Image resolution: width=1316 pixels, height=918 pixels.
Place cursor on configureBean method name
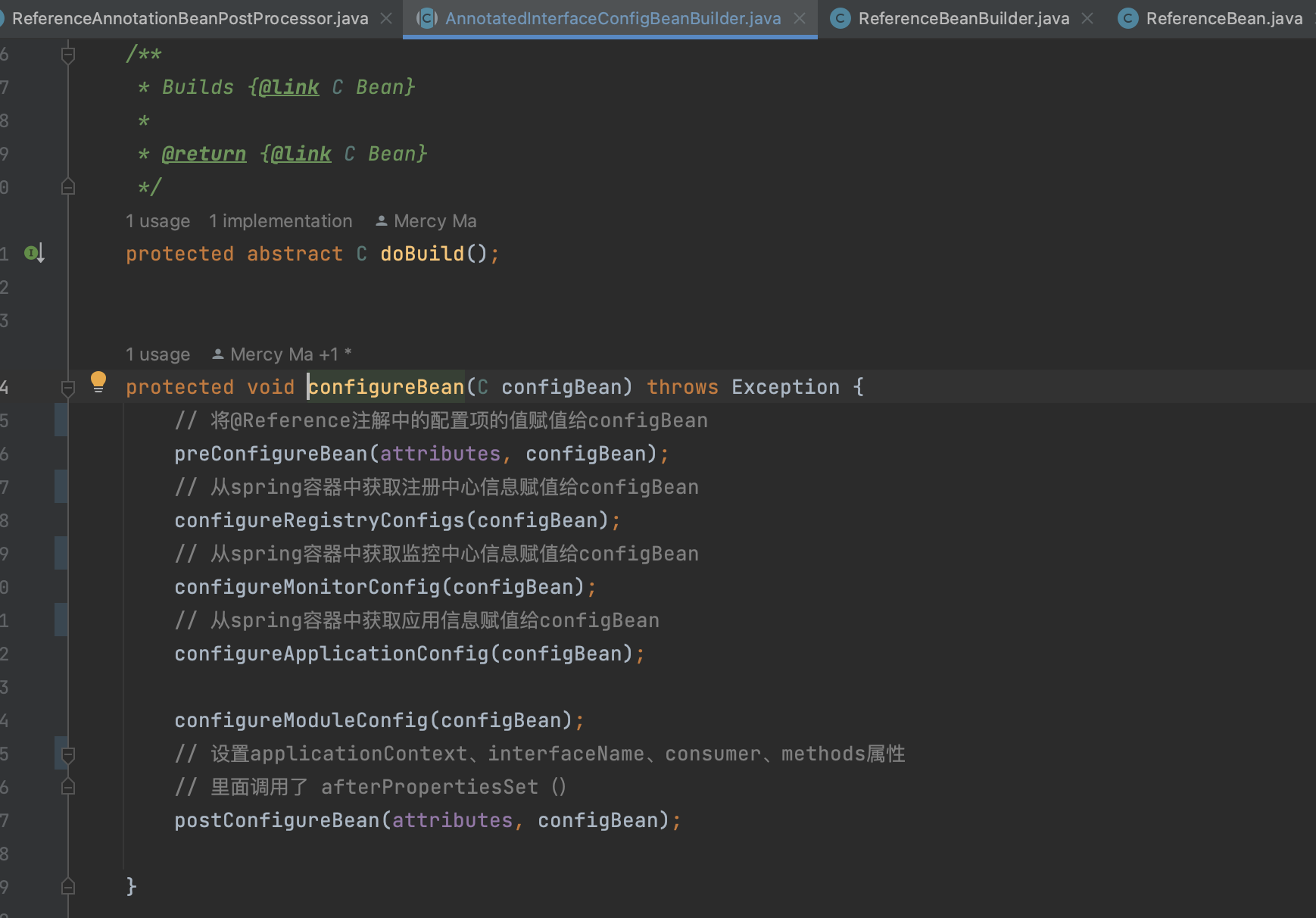(x=385, y=387)
